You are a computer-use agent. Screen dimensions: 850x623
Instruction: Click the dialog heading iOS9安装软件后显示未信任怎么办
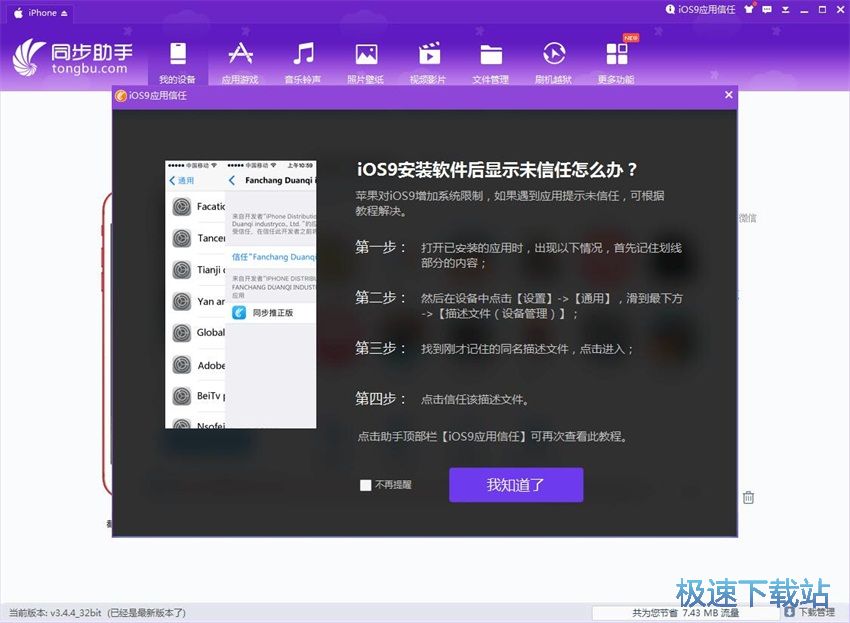pos(497,170)
